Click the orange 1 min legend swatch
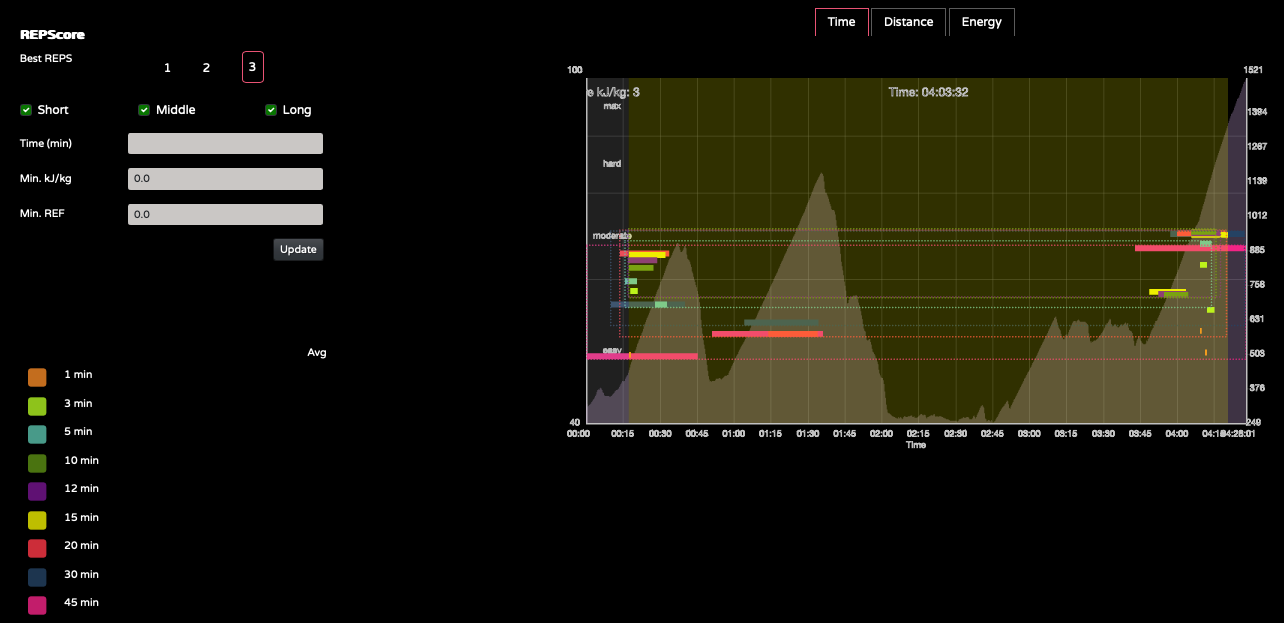Screen dimensions: 1284x623 [x=37, y=377]
